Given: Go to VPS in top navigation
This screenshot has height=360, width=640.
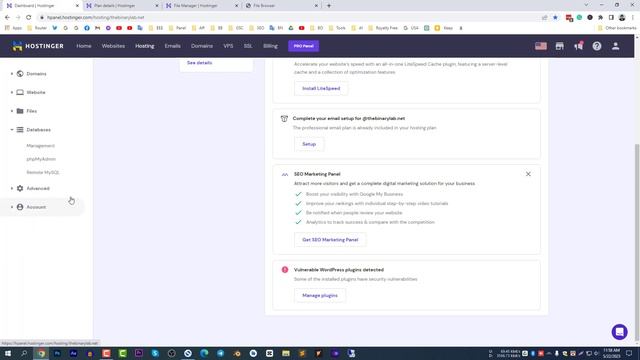Looking at the screenshot, I should 228,46.
